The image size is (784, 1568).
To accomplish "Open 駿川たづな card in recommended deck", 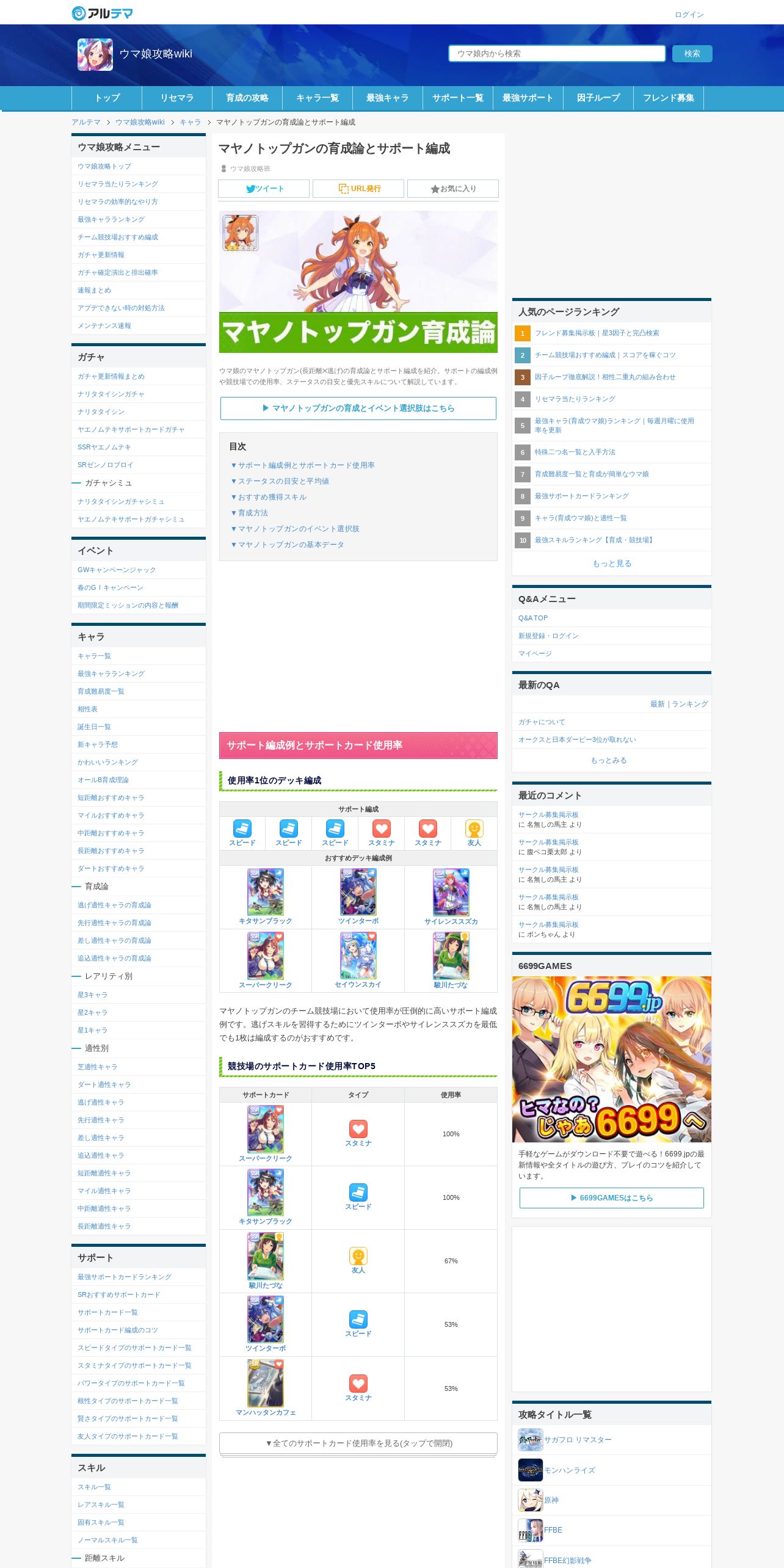I will (451, 956).
